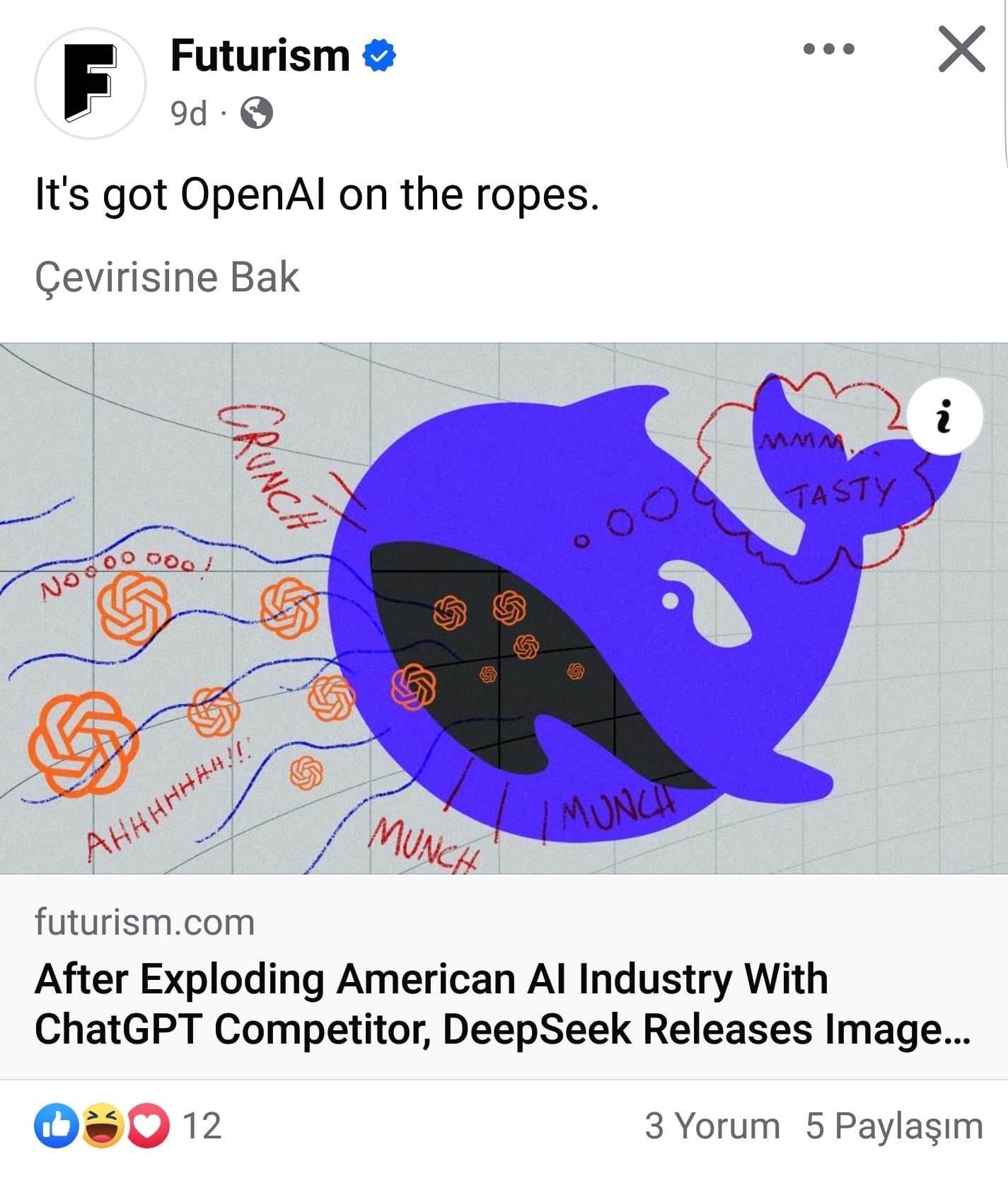Tap the link preview card footer
The image size is (1008, 1183).
(504, 977)
